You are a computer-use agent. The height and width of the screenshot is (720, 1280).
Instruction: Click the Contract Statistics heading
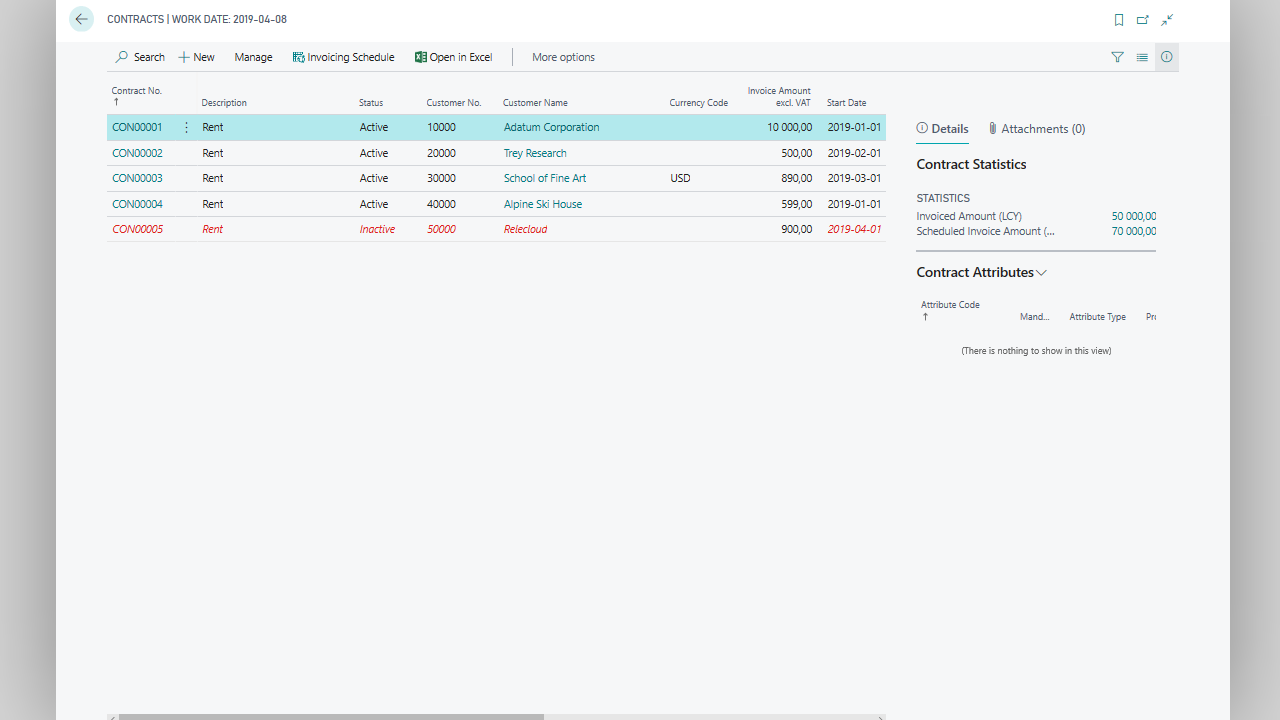971,164
